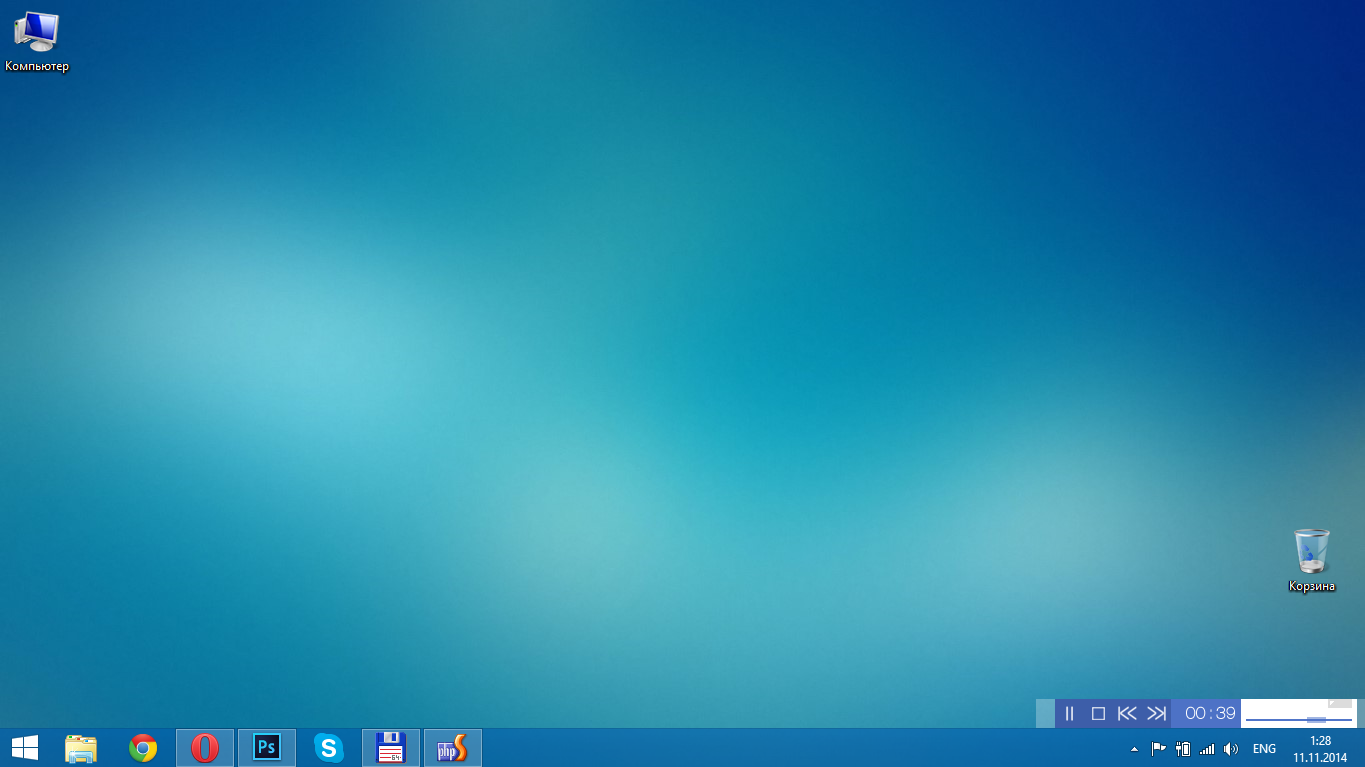Open File Explorer from the taskbar
The height and width of the screenshot is (767, 1365).
point(81,748)
